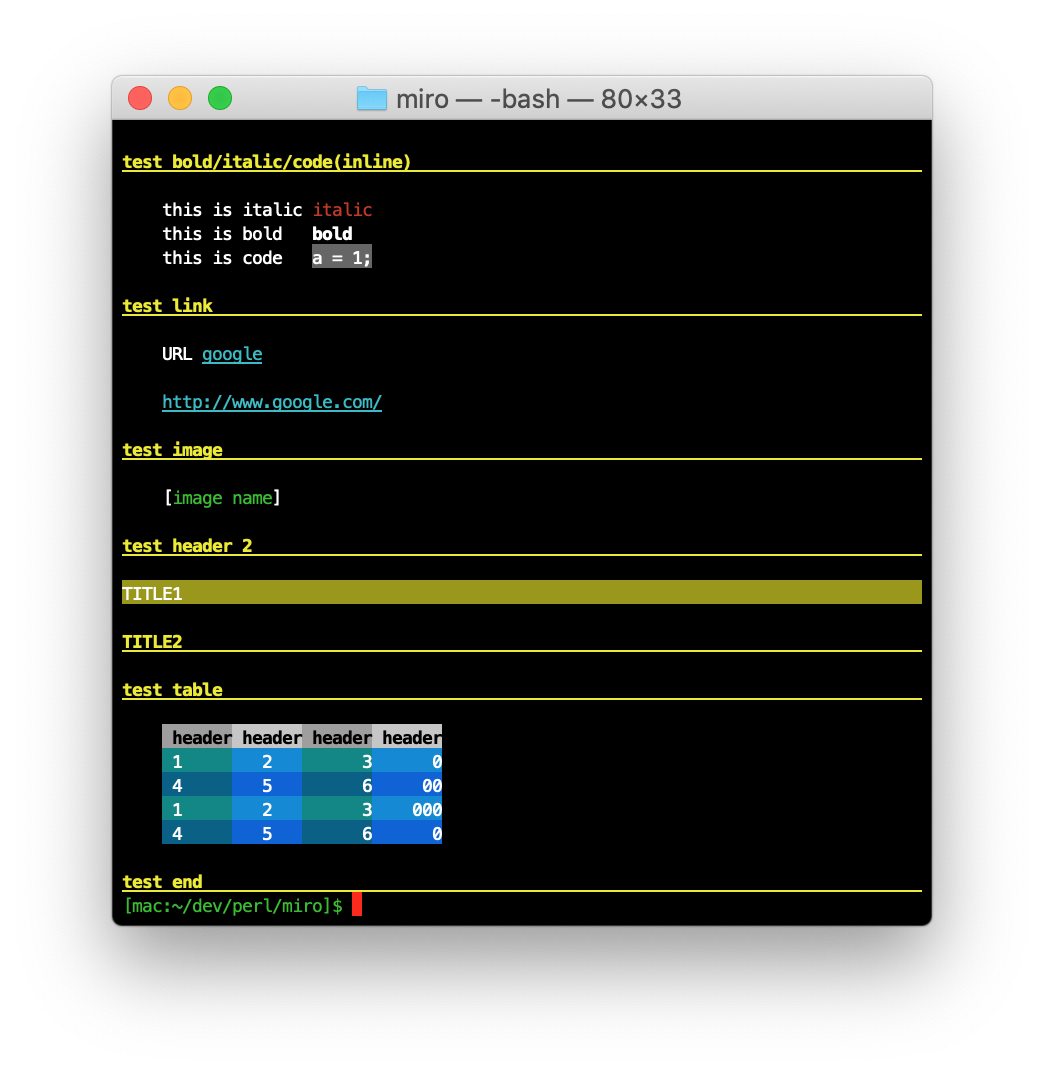This screenshot has height=1074, width=1044.
Task: Click the '[image name]' placeholder text
Action: click(x=222, y=498)
